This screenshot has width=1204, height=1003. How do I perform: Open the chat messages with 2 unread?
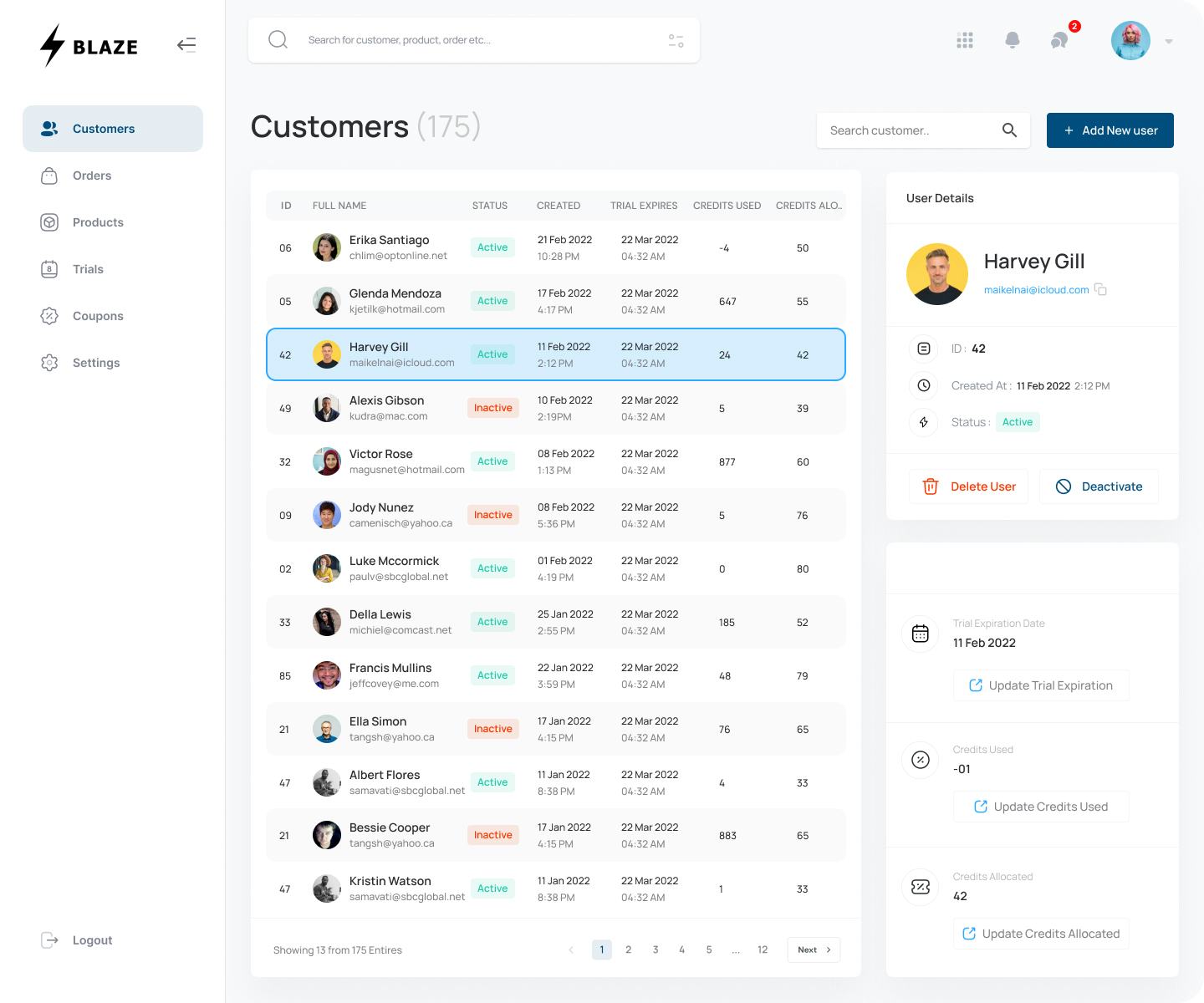pyautogui.click(x=1059, y=39)
